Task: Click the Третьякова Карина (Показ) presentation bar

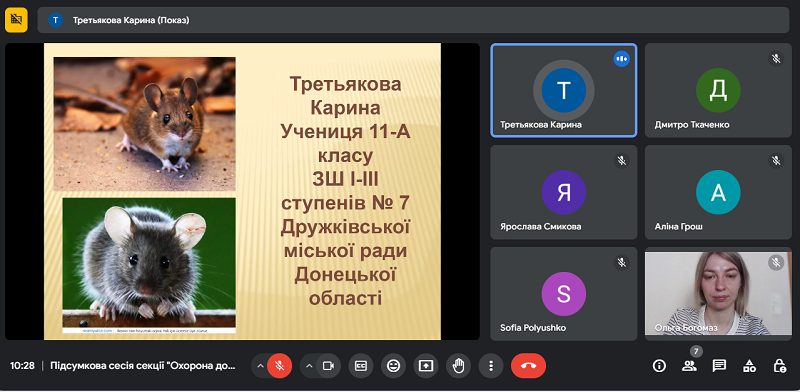Action: point(413,20)
